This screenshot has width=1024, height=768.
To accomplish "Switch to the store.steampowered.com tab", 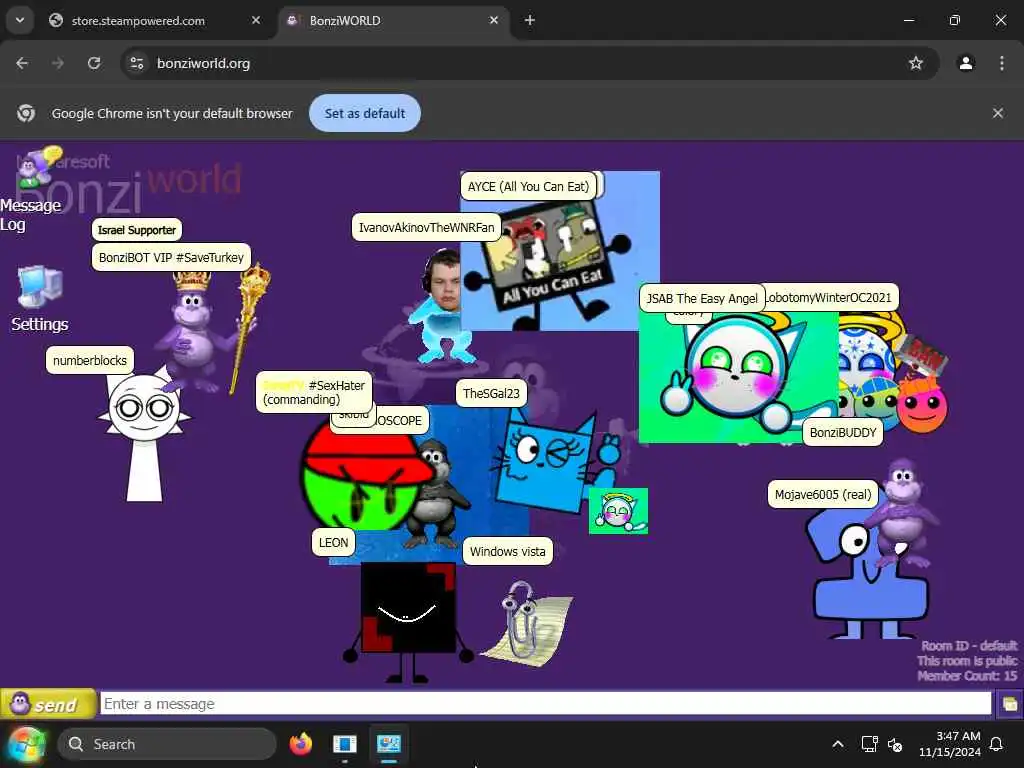I will coord(155,20).
